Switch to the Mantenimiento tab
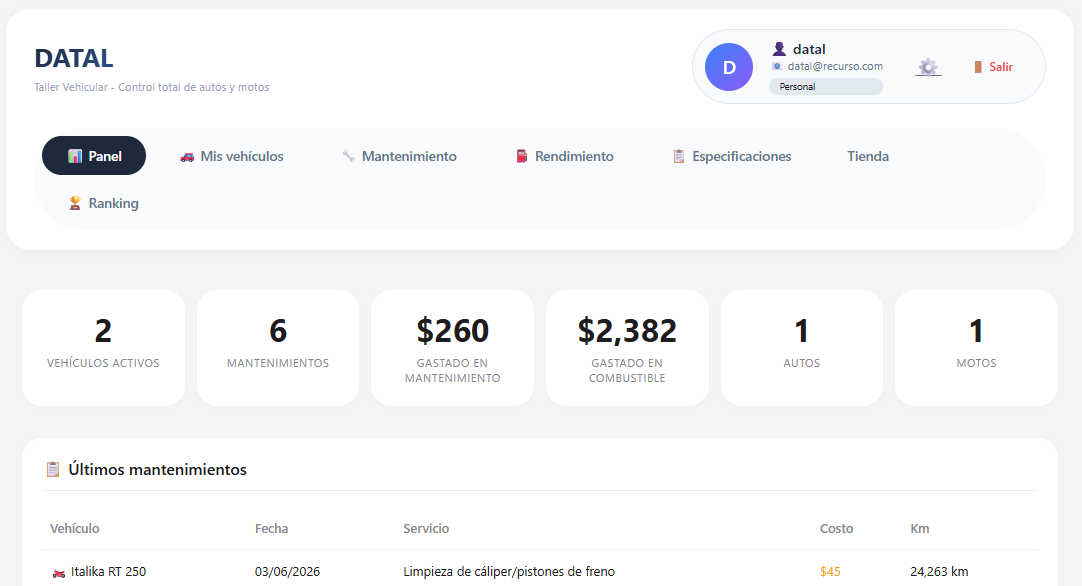This screenshot has width=1082, height=586. coord(400,156)
